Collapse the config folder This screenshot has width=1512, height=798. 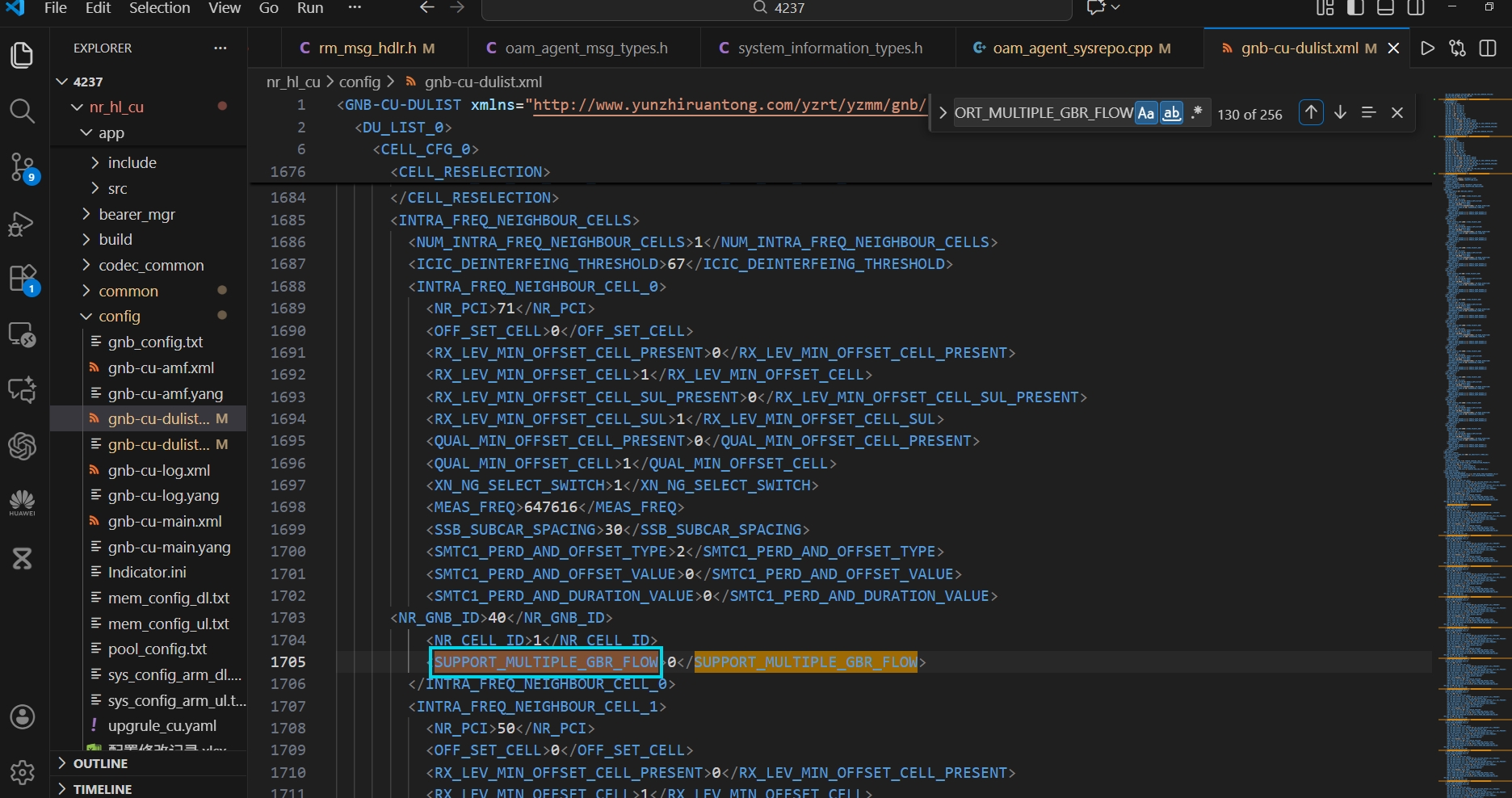[x=119, y=316]
